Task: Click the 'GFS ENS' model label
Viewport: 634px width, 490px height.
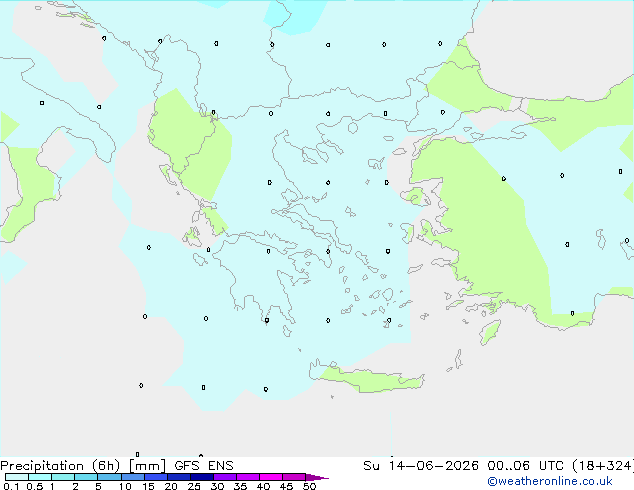Action: pyautogui.click(x=204, y=466)
